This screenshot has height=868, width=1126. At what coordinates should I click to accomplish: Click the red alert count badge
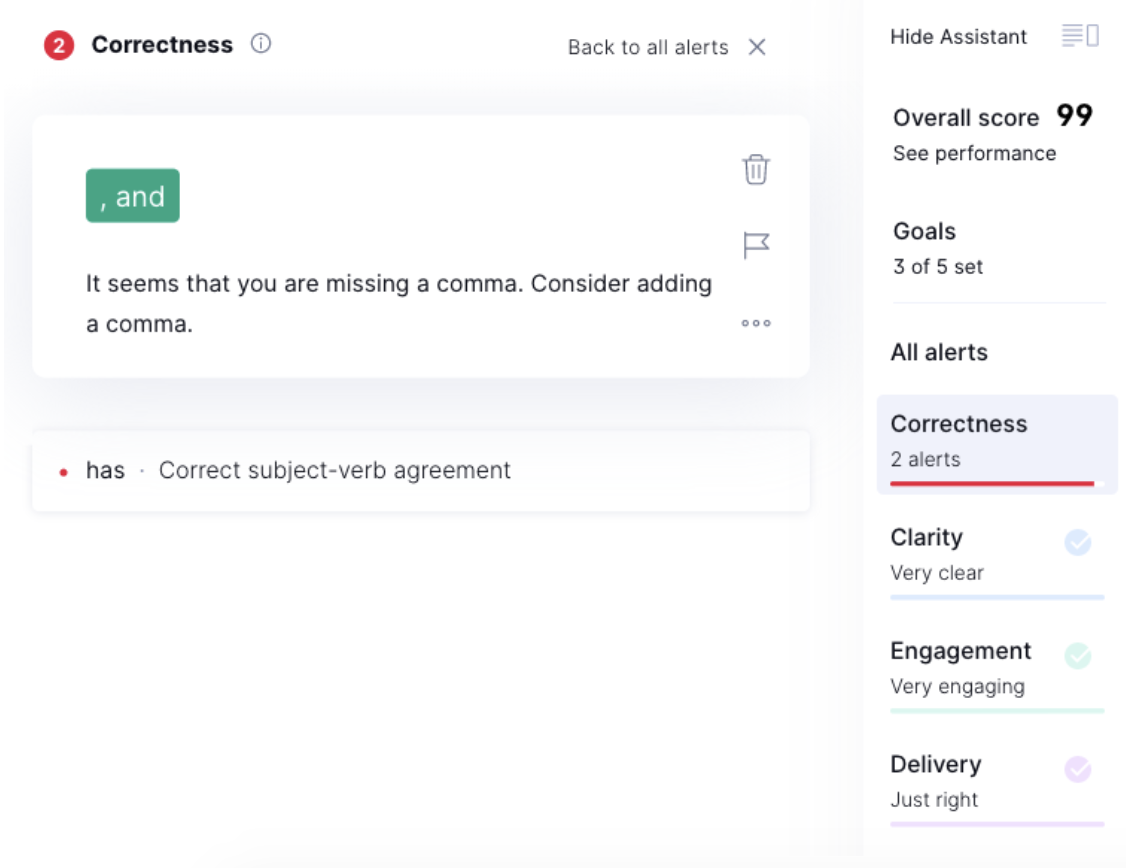[59, 45]
